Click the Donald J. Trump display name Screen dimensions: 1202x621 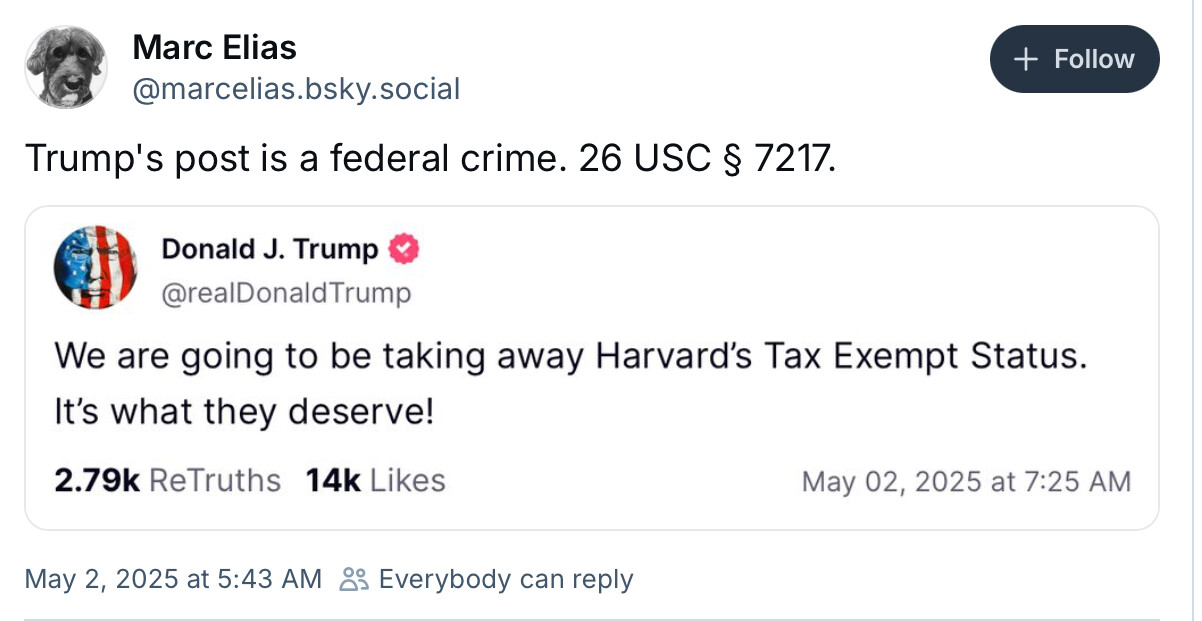270,249
